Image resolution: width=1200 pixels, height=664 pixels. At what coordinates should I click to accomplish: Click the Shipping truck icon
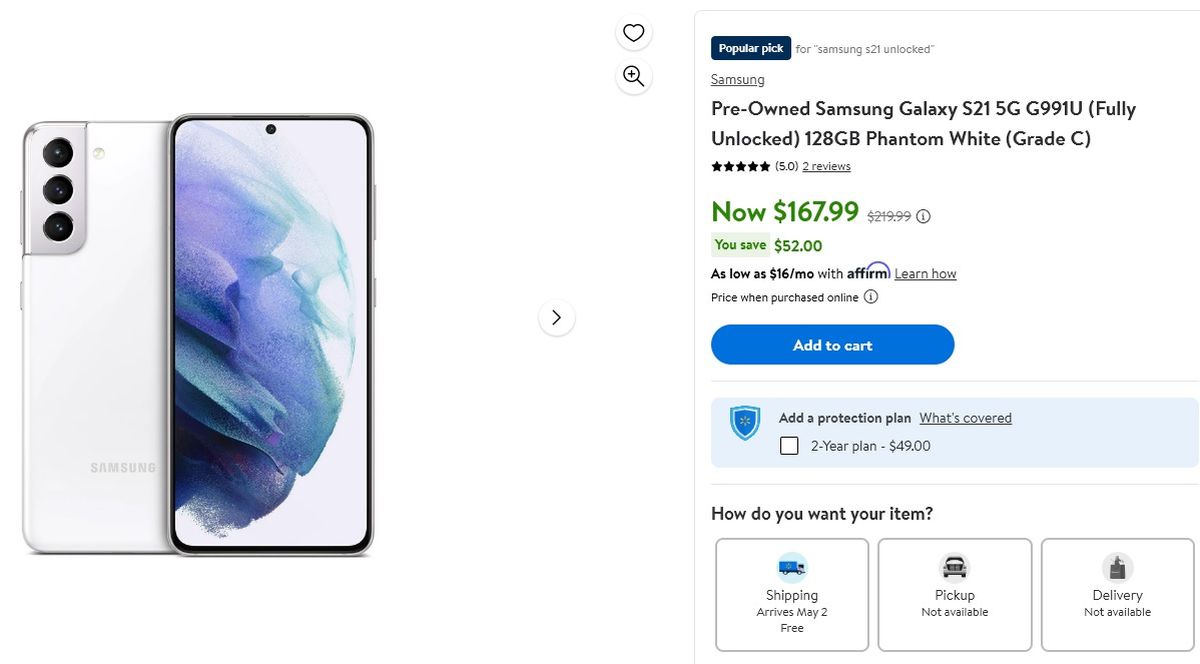(x=792, y=567)
